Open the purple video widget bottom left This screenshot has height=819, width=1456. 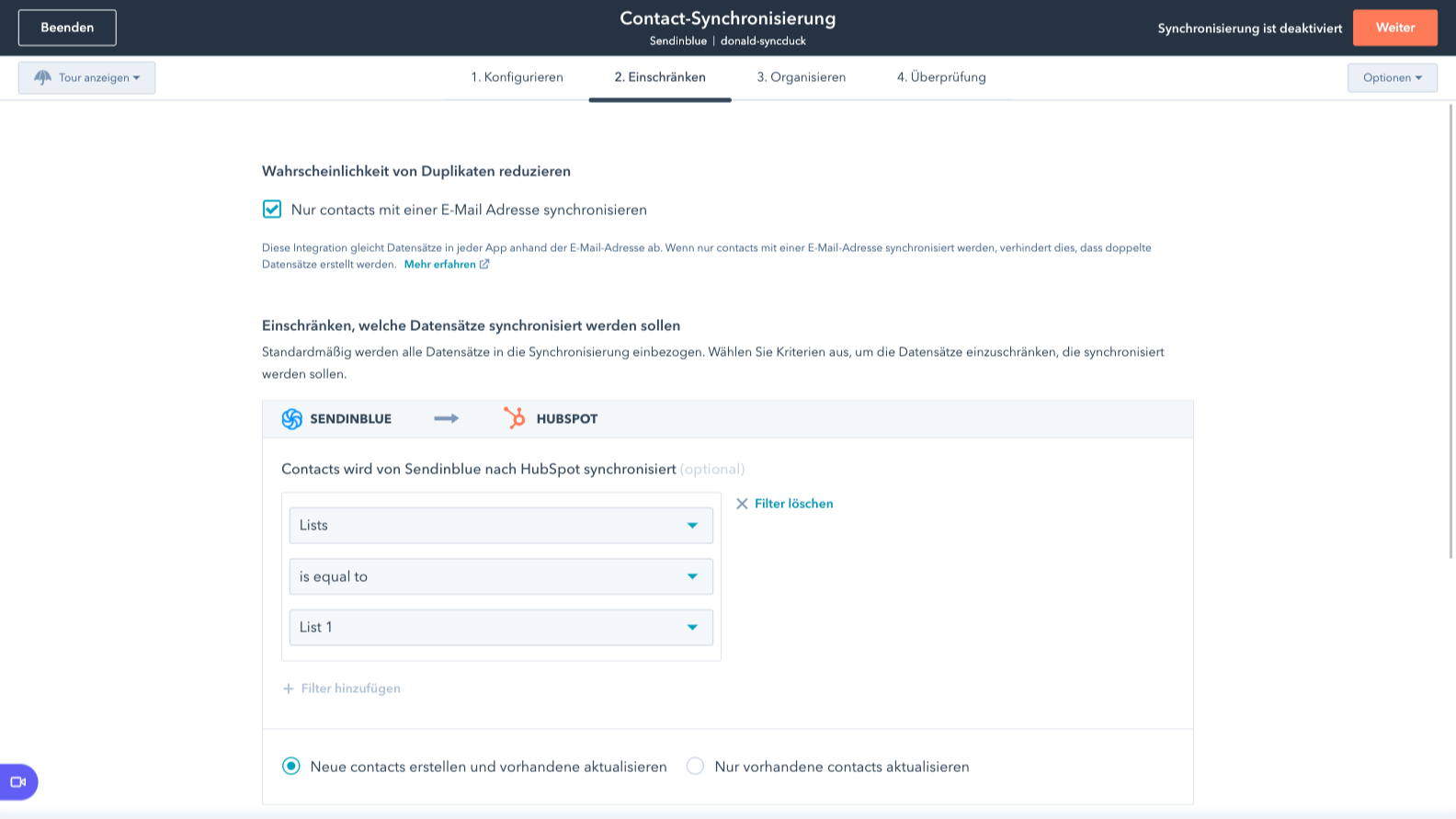coord(17,781)
